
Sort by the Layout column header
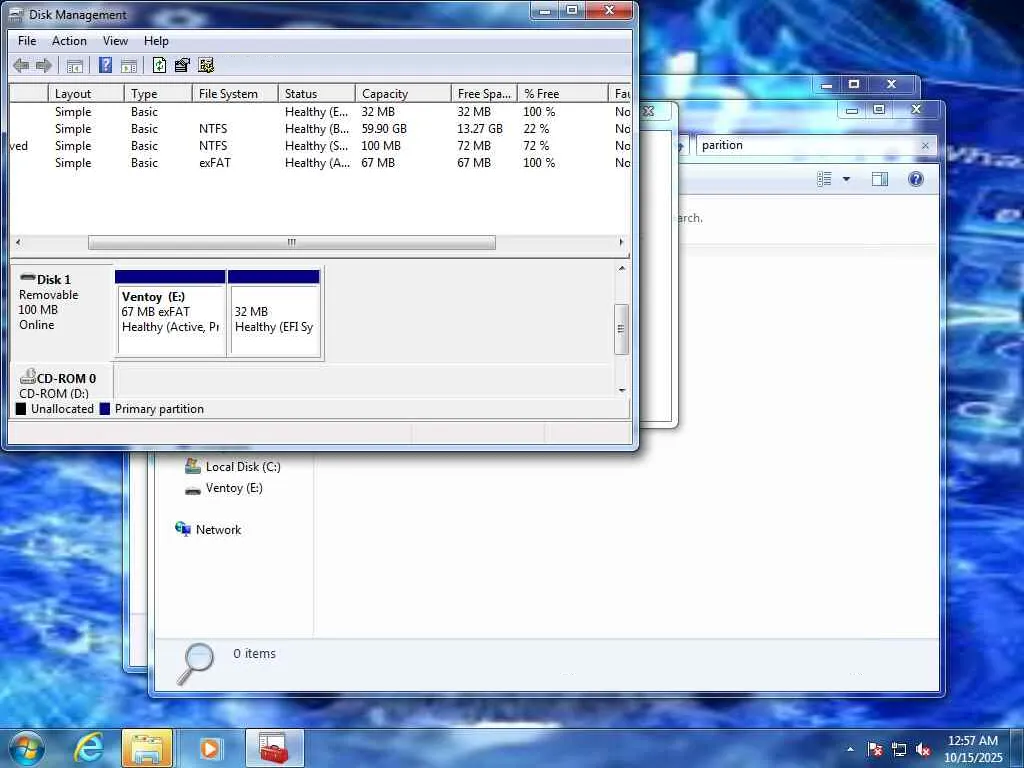(x=86, y=93)
